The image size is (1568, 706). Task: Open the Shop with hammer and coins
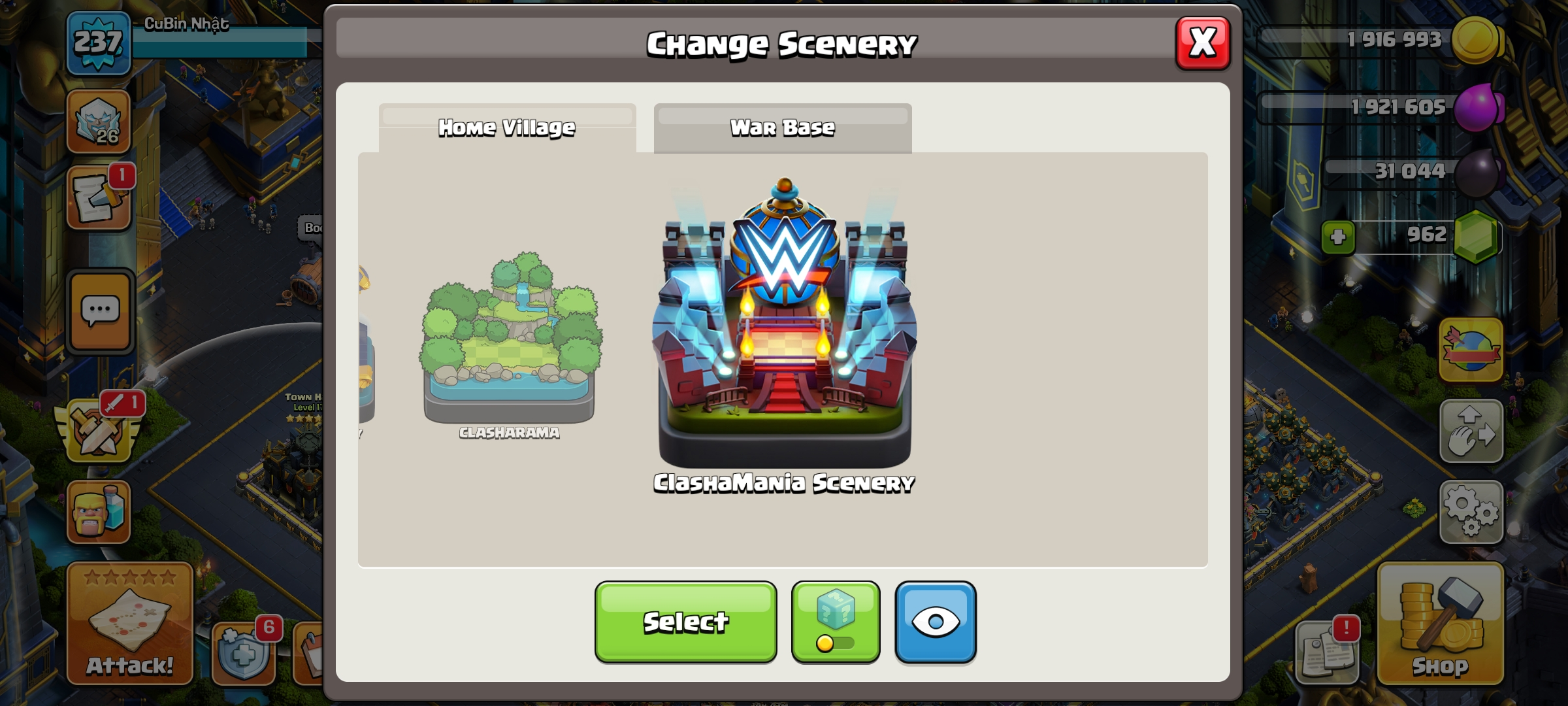(x=1440, y=624)
